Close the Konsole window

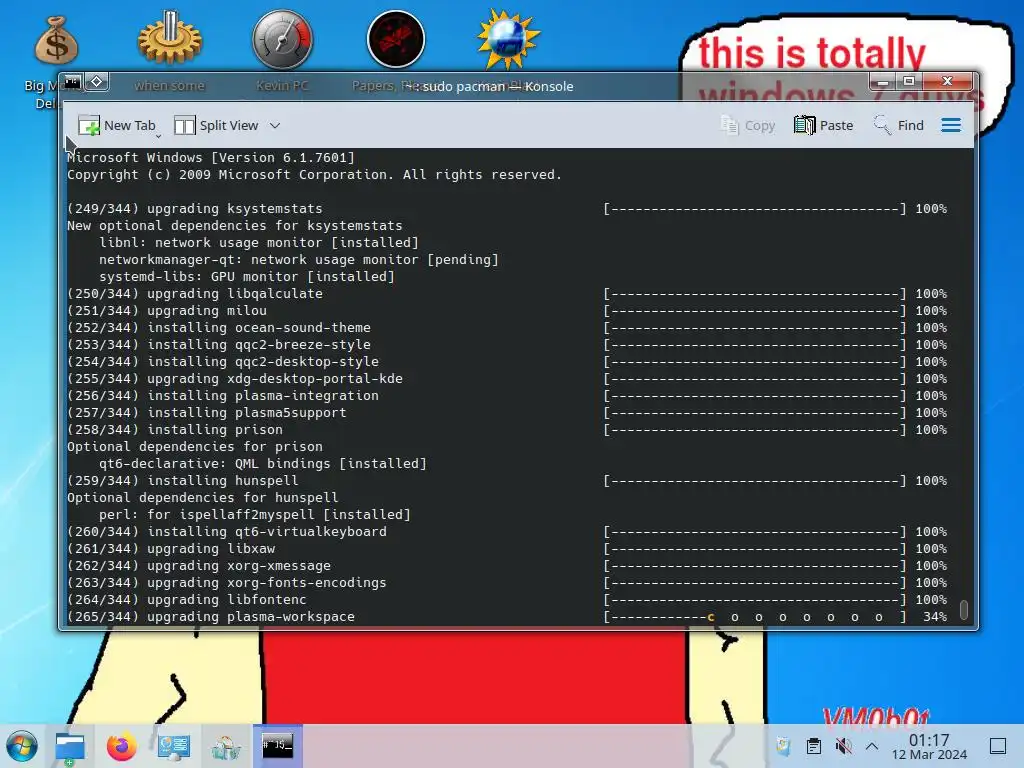pos(948,82)
